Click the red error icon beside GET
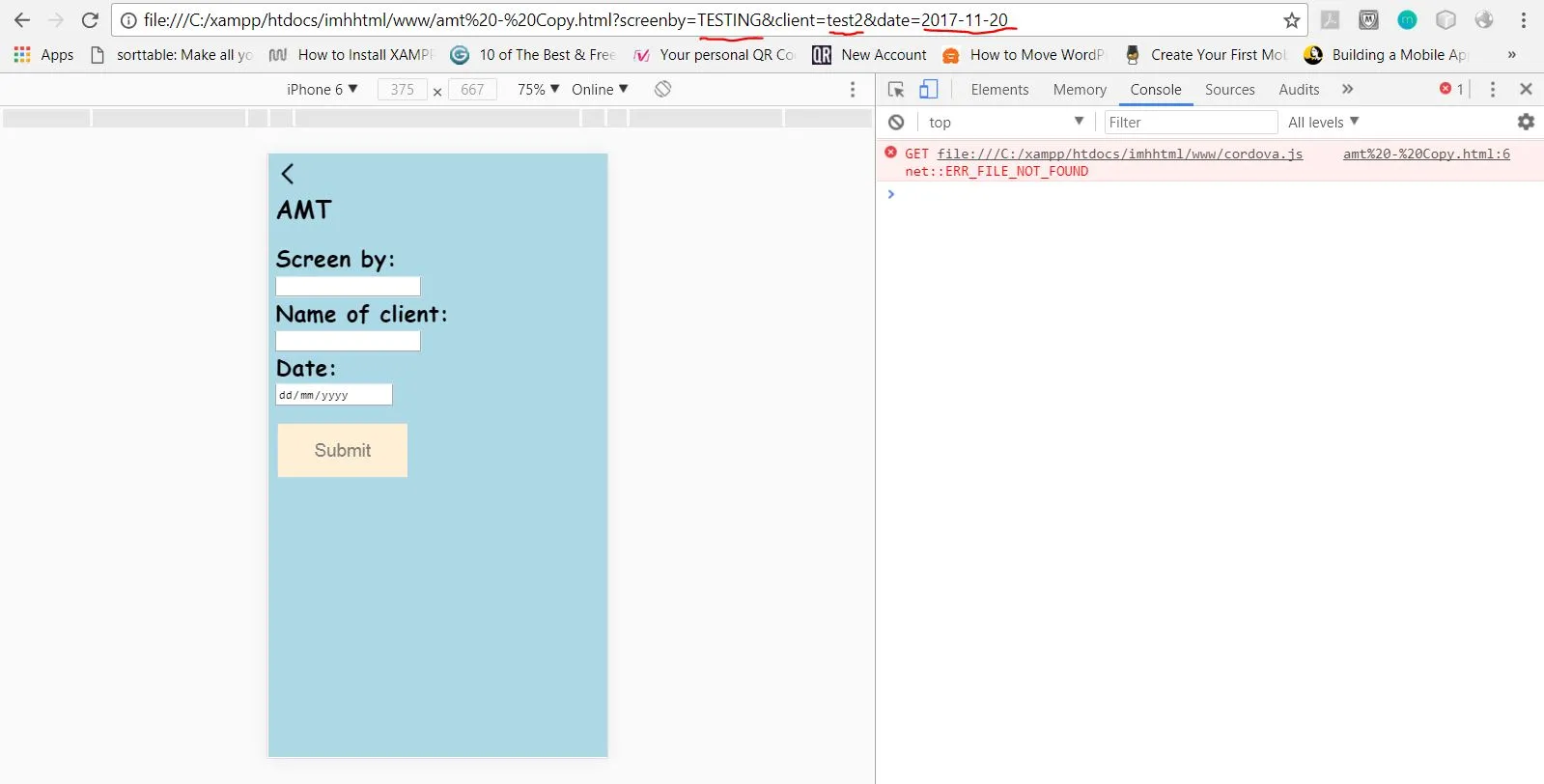This screenshot has width=1544, height=784. (x=890, y=153)
